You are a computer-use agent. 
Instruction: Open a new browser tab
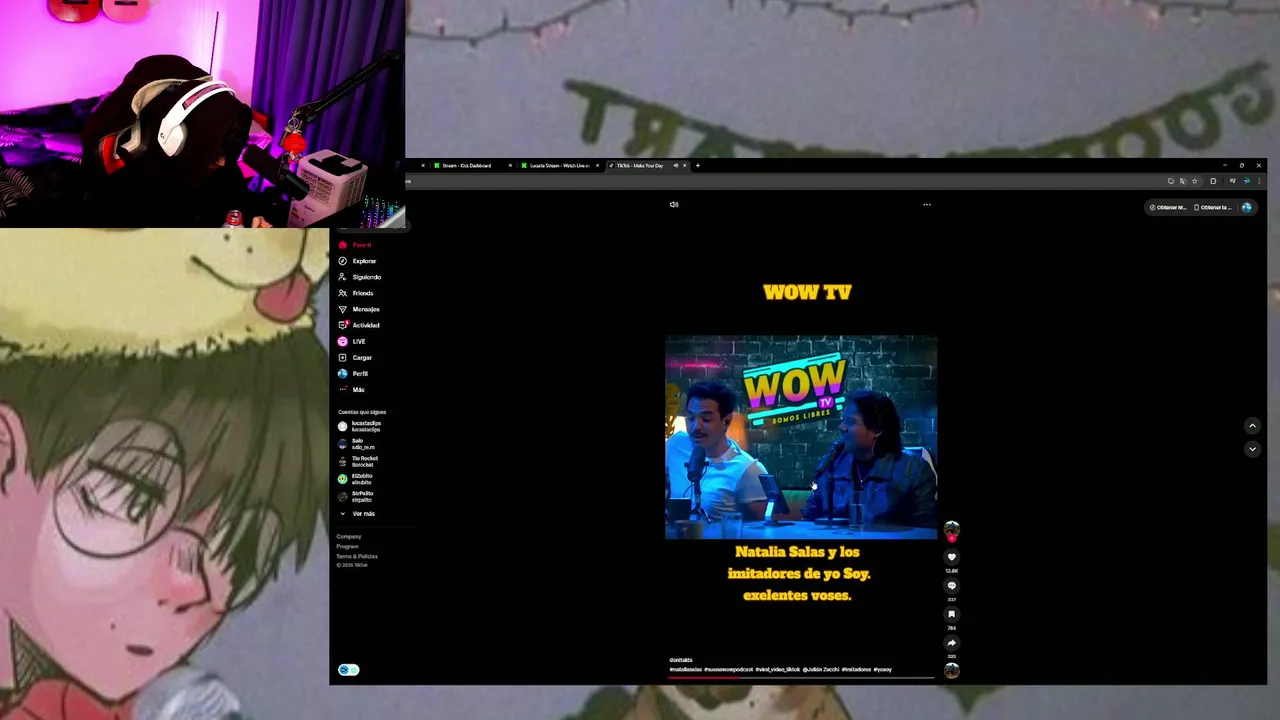point(697,166)
